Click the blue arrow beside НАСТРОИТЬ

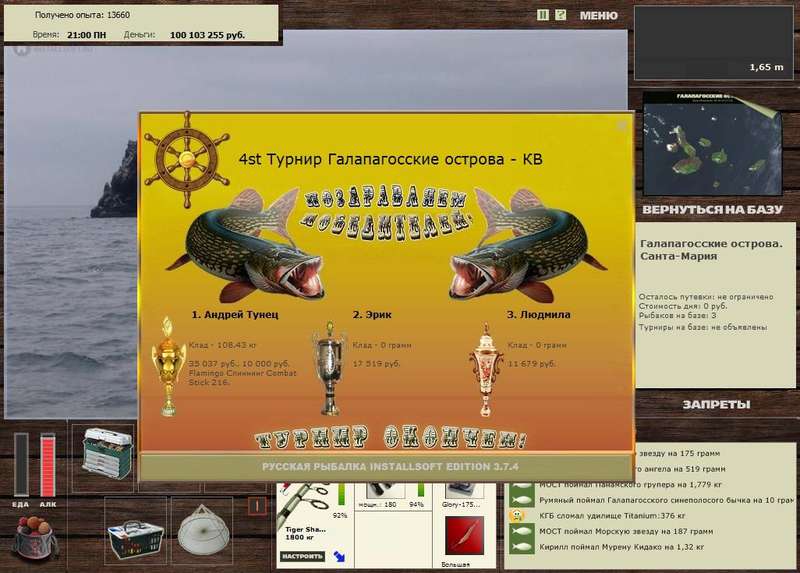click(x=339, y=556)
